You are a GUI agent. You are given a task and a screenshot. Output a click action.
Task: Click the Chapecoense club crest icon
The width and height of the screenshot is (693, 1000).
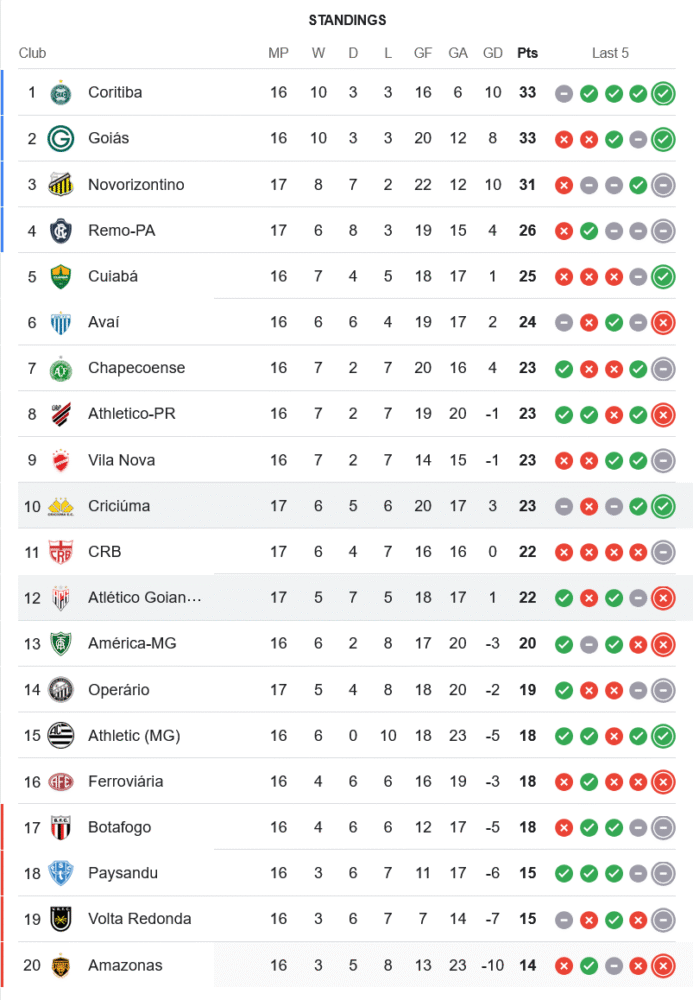pos(61,369)
